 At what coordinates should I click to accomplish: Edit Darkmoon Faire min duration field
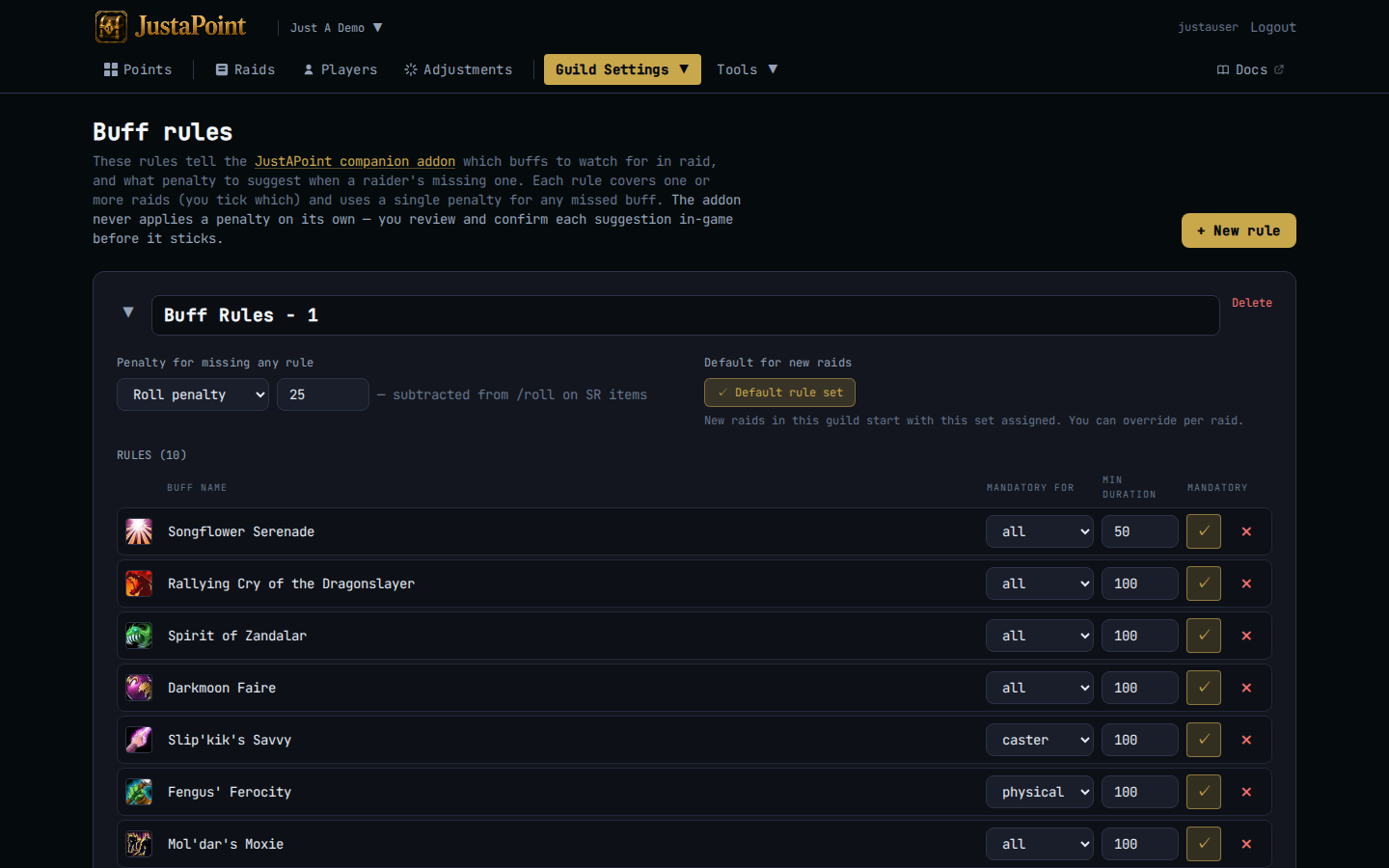click(1140, 688)
